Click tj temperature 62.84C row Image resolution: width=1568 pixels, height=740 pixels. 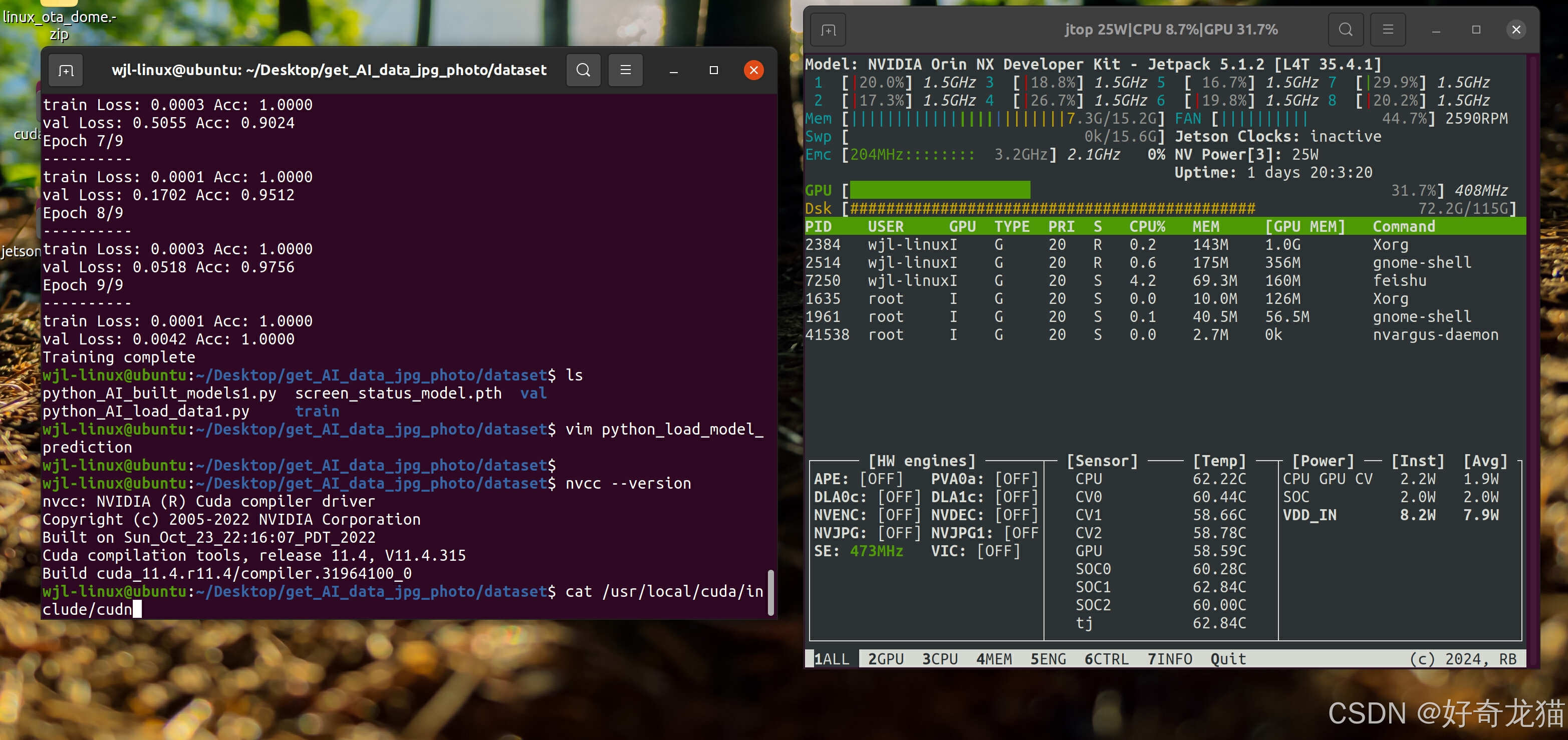pyautogui.click(x=1161, y=623)
